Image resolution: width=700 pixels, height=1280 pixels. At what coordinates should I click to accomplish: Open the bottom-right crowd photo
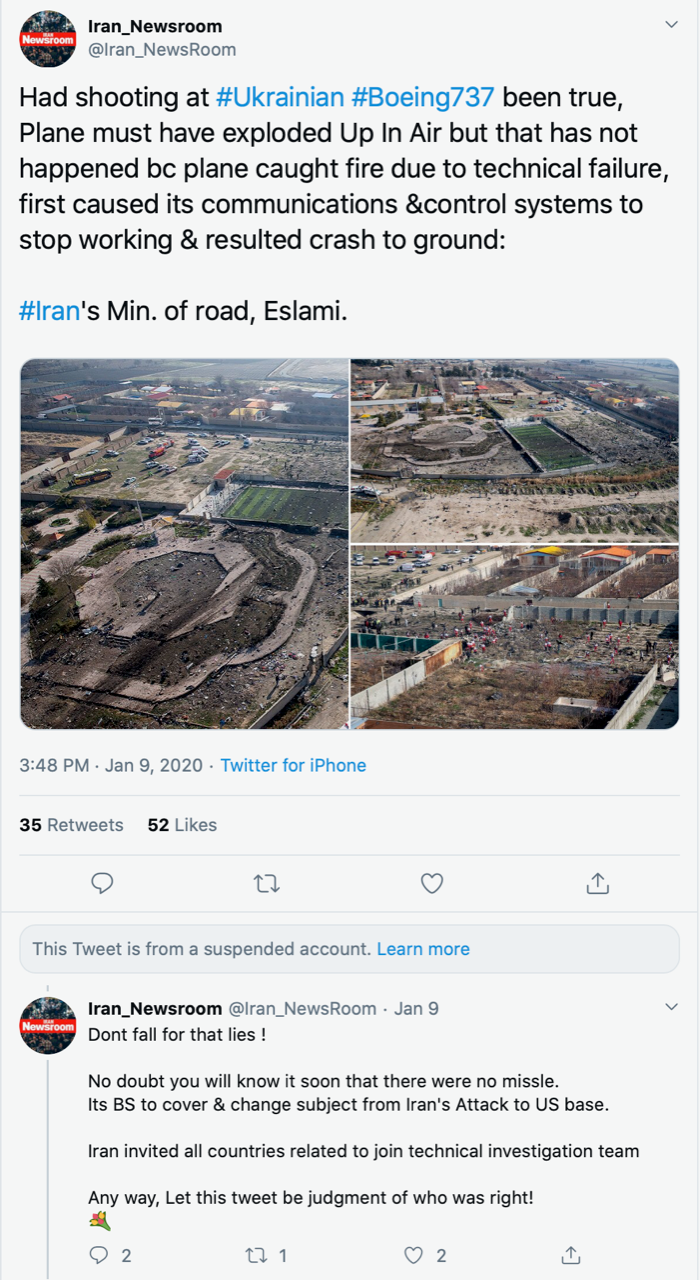point(515,637)
